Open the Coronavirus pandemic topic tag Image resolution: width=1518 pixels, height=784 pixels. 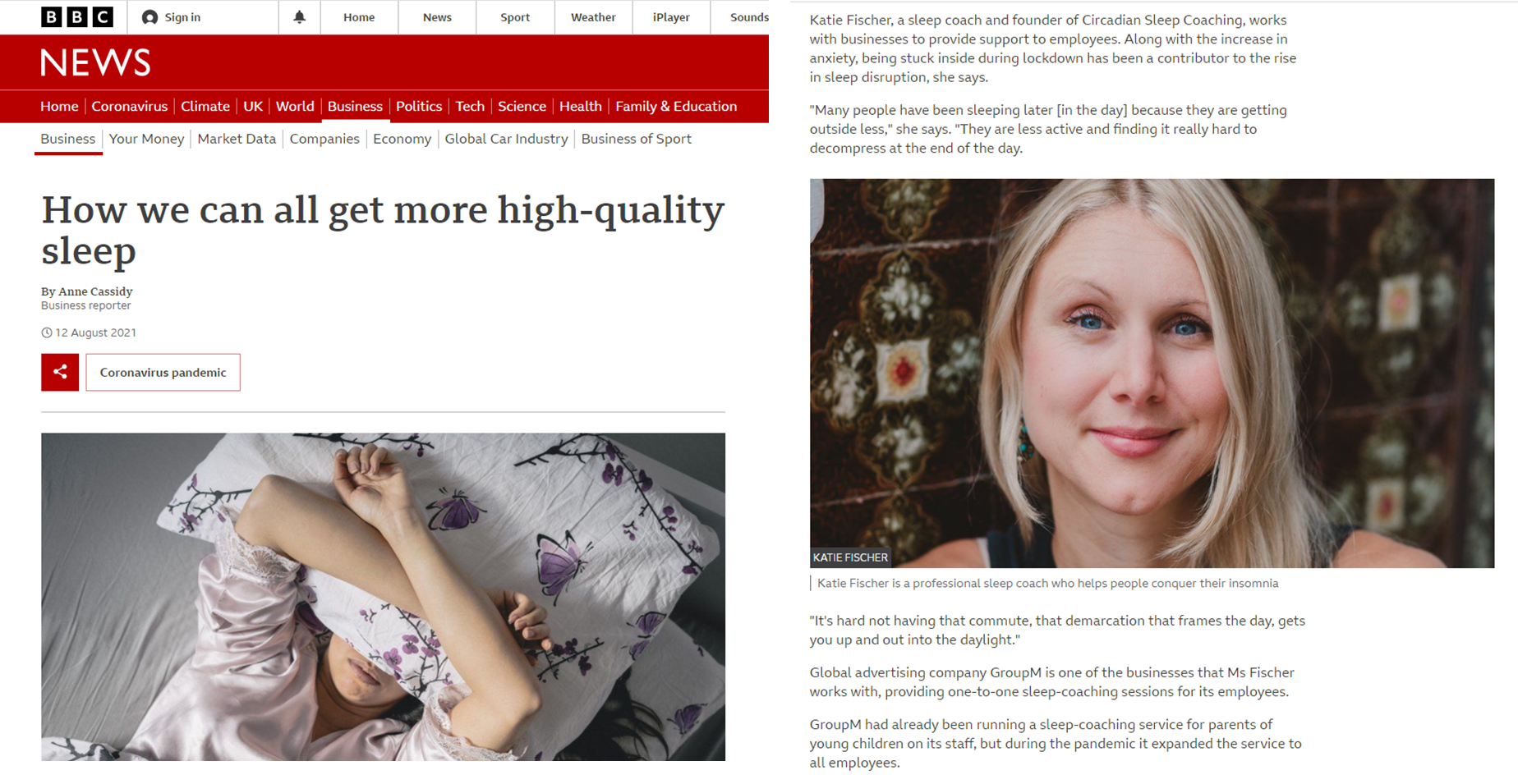(x=163, y=372)
